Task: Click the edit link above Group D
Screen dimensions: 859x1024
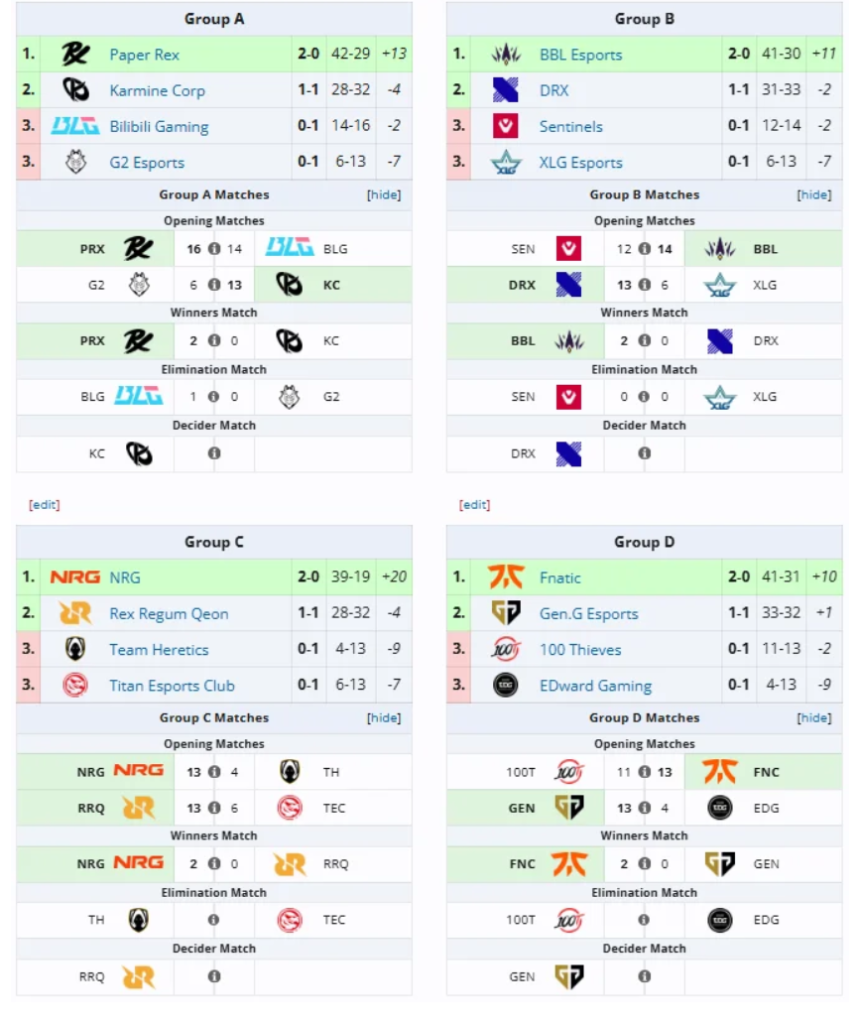Action: click(475, 505)
